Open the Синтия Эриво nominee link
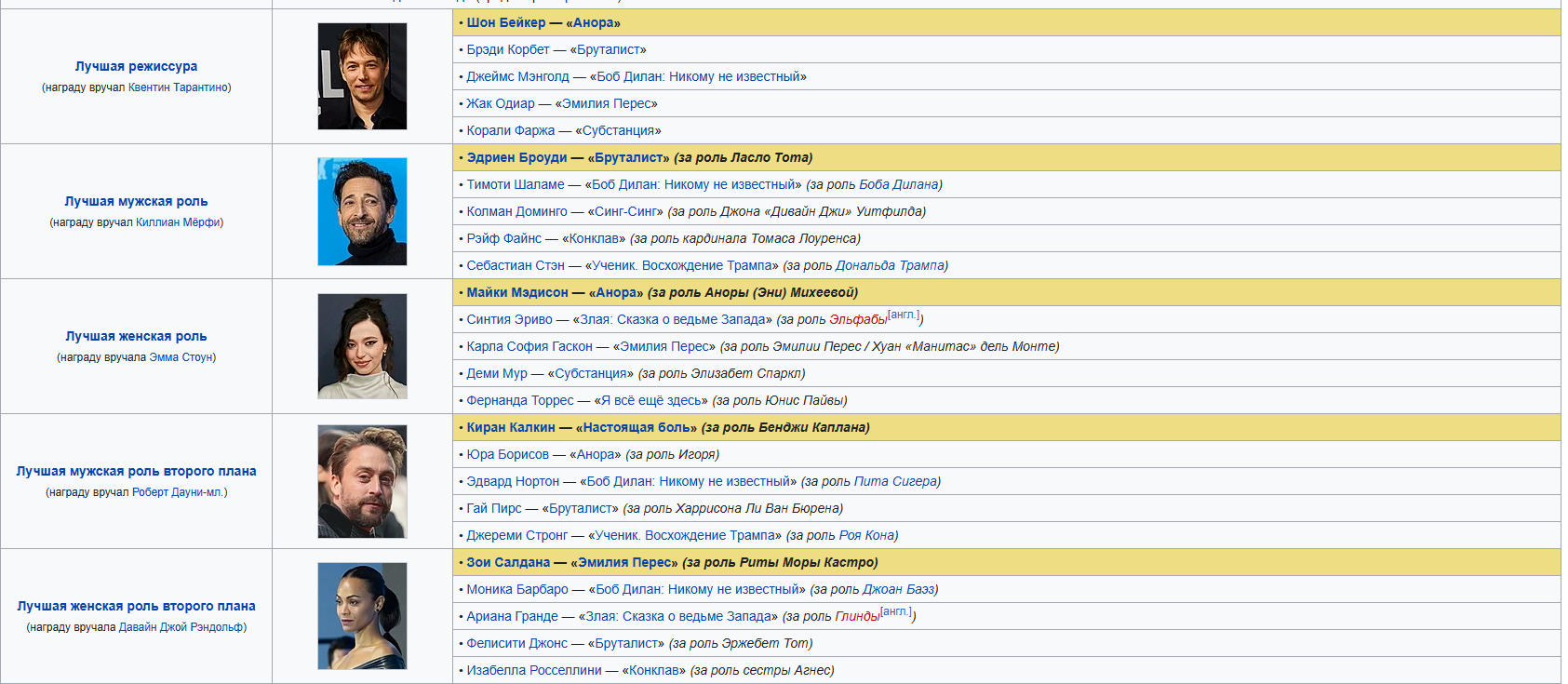This screenshot has height=684, width=1568. [x=510, y=319]
